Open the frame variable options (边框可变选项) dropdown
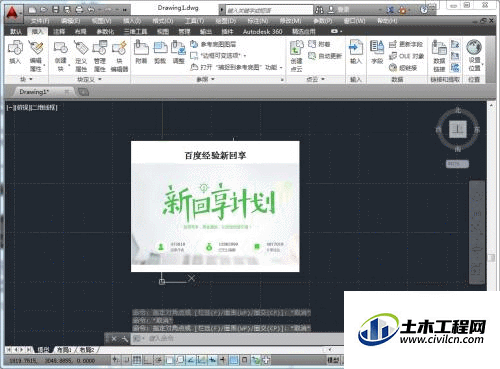The height and width of the screenshot is (369, 500). coord(245,56)
